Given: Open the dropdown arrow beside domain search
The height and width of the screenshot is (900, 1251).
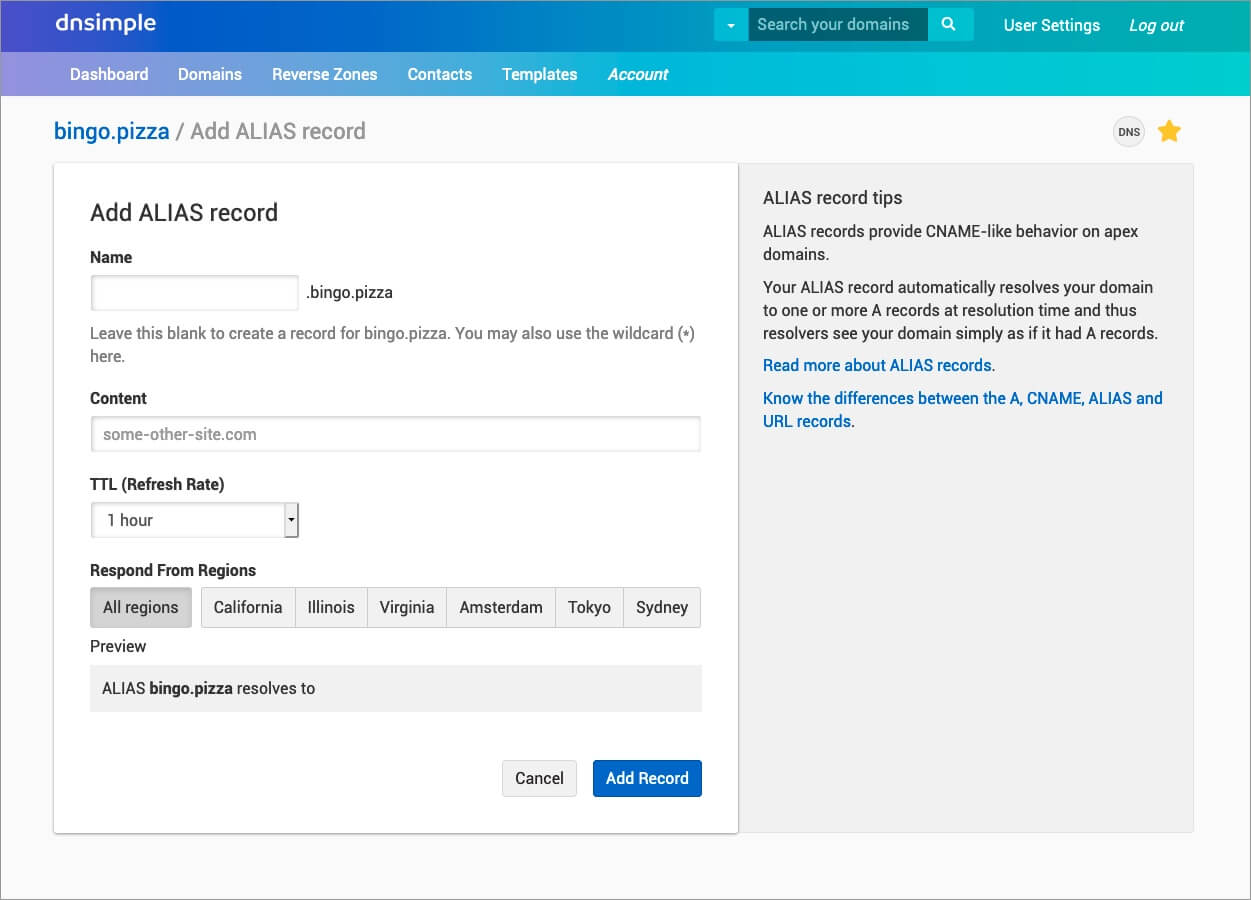Looking at the screenshot, I should (x=731, y=25).
